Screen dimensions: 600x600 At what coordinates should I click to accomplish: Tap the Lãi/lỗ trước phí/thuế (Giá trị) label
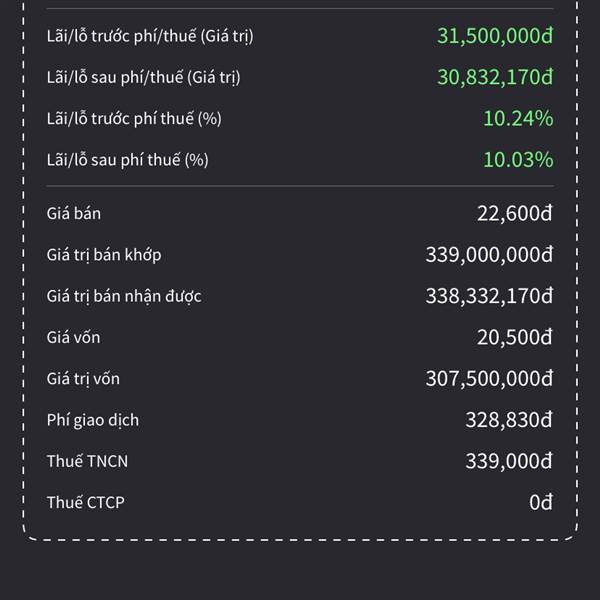pyautogui.click(x=150, y=36)
